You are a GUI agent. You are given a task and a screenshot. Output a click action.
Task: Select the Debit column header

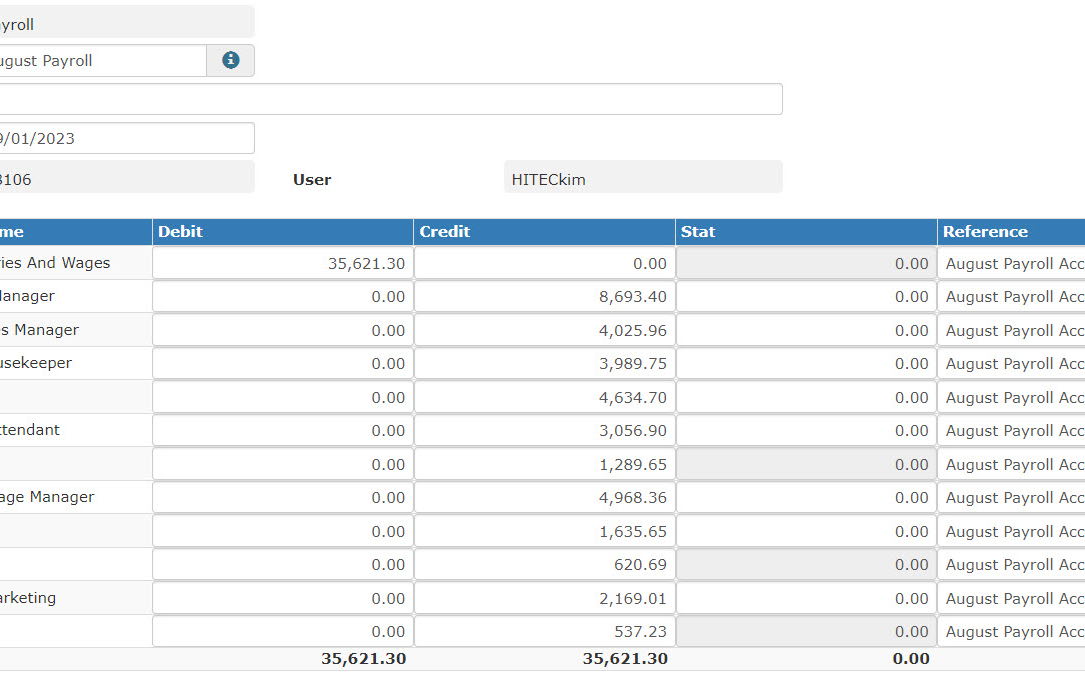(x=283, y=231)
